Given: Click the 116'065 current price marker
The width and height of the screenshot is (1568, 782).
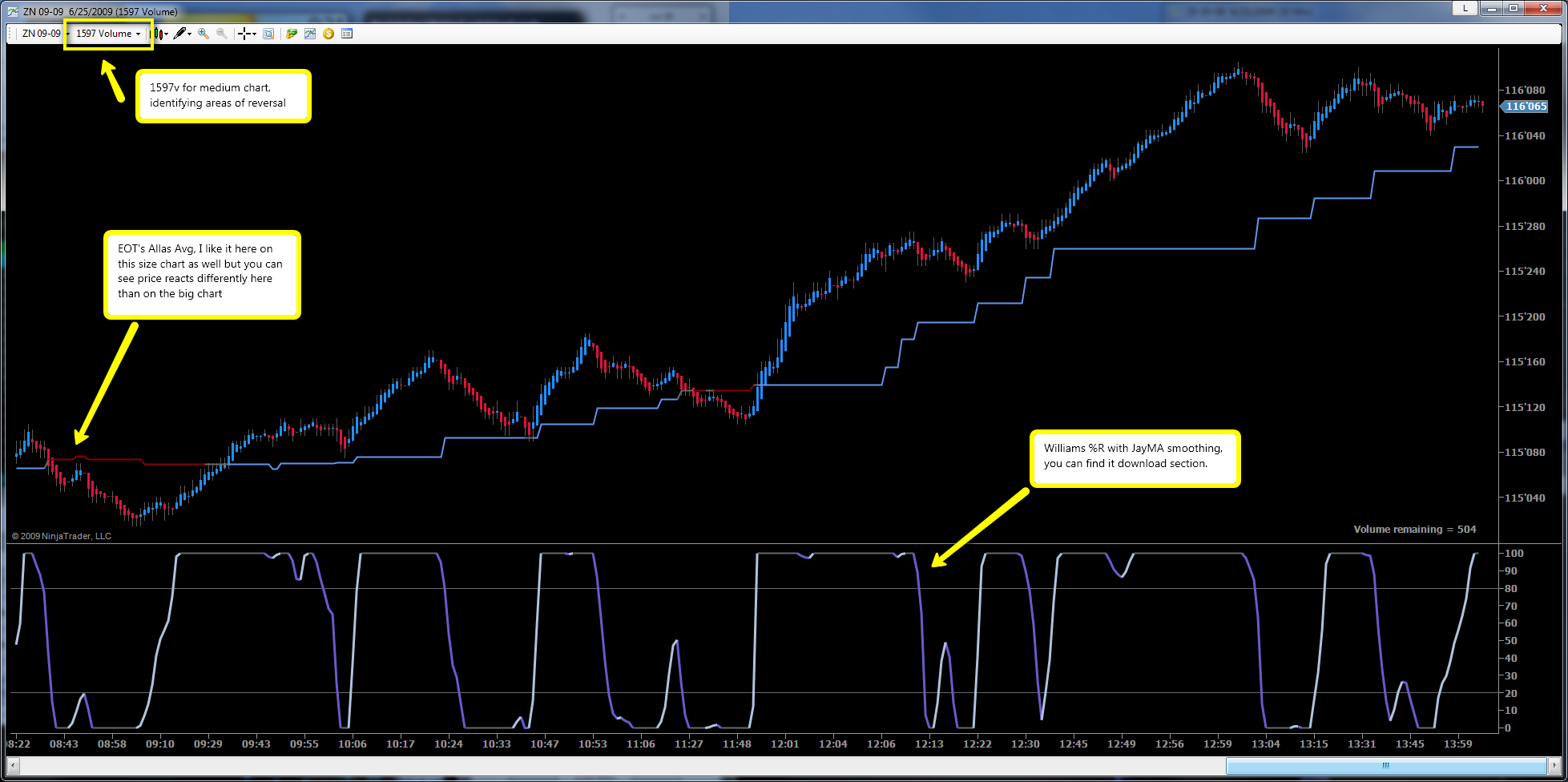Looking at the screenshot, I should point(1525,107).
